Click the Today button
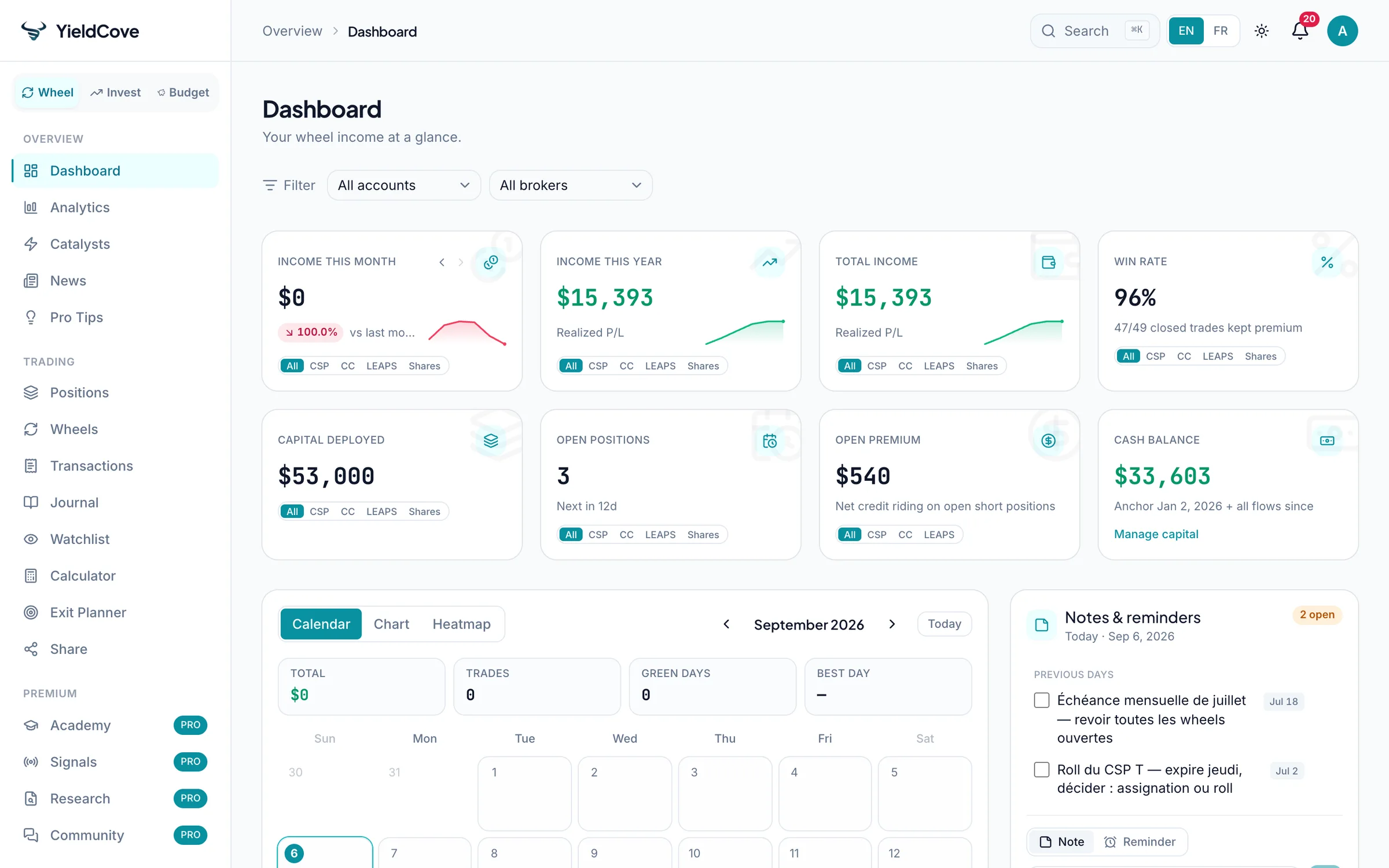The height and width of the screenshot is (868, 1389). coord(944,624)
